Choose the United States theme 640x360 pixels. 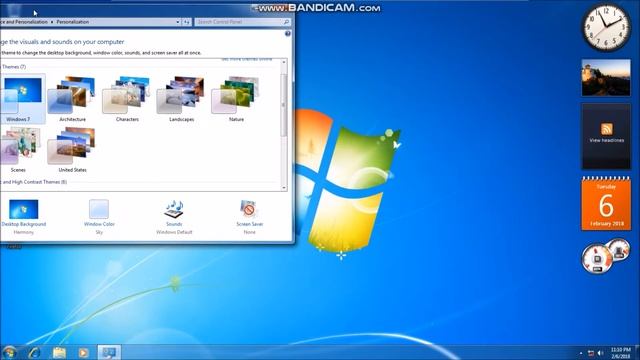pos(72,149)
